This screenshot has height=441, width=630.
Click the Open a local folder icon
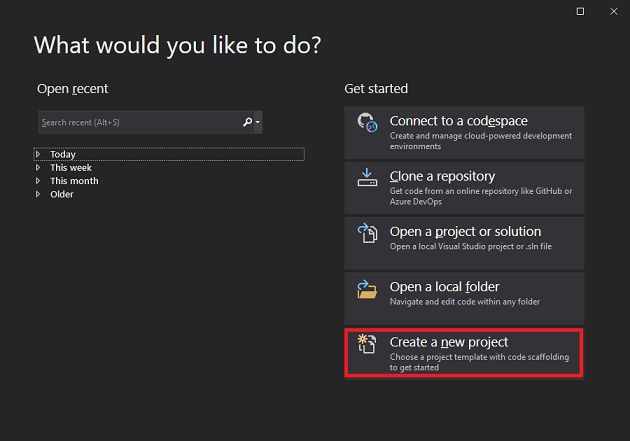pos(367,290)
